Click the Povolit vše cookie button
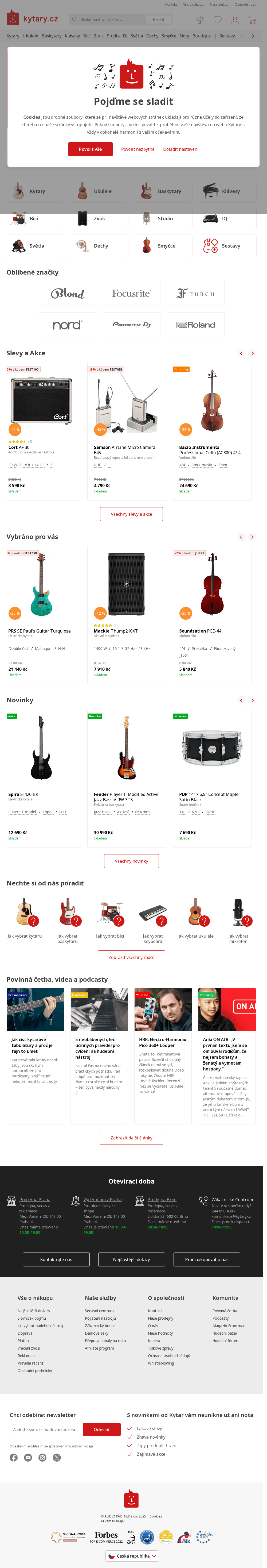This screenshot has height=1568, width=267. click(90, 149)
